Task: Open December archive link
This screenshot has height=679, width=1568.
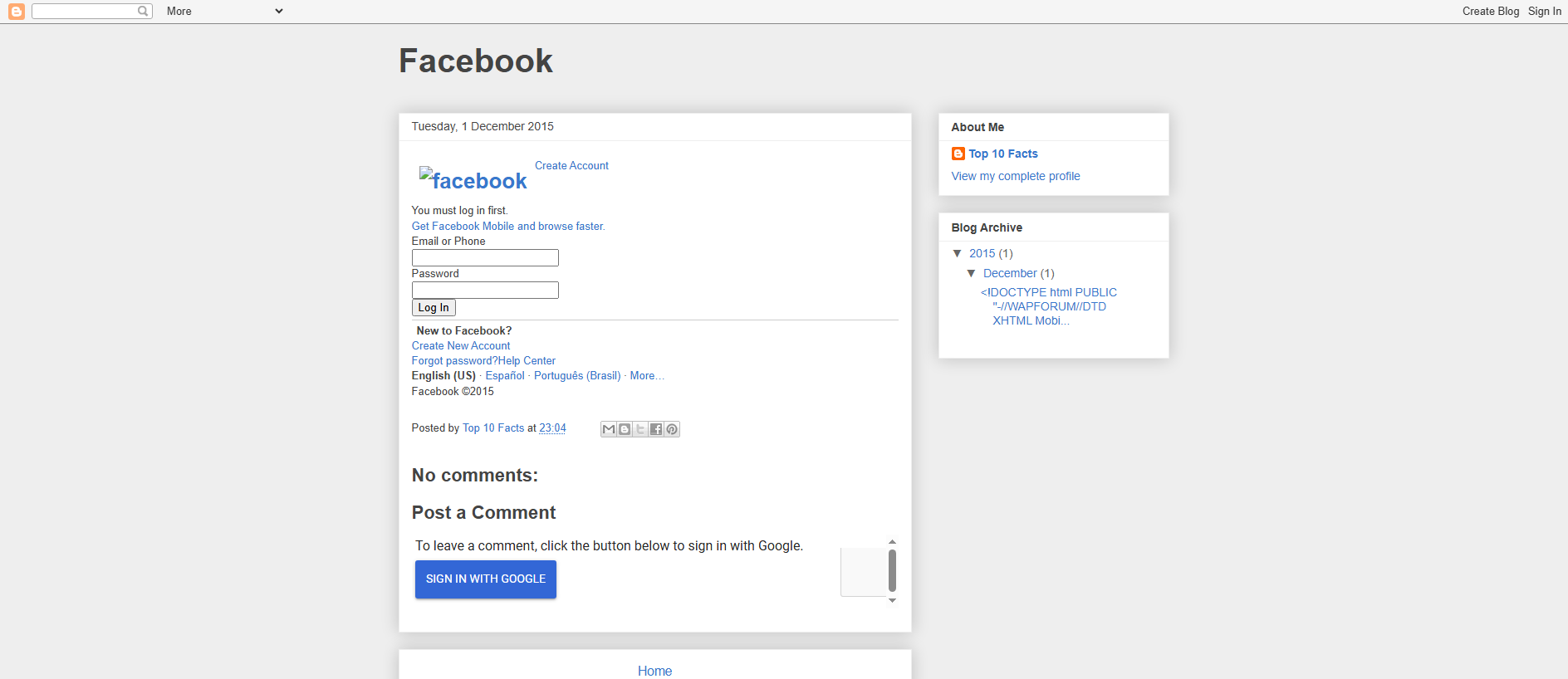Action: (1010, 273)
